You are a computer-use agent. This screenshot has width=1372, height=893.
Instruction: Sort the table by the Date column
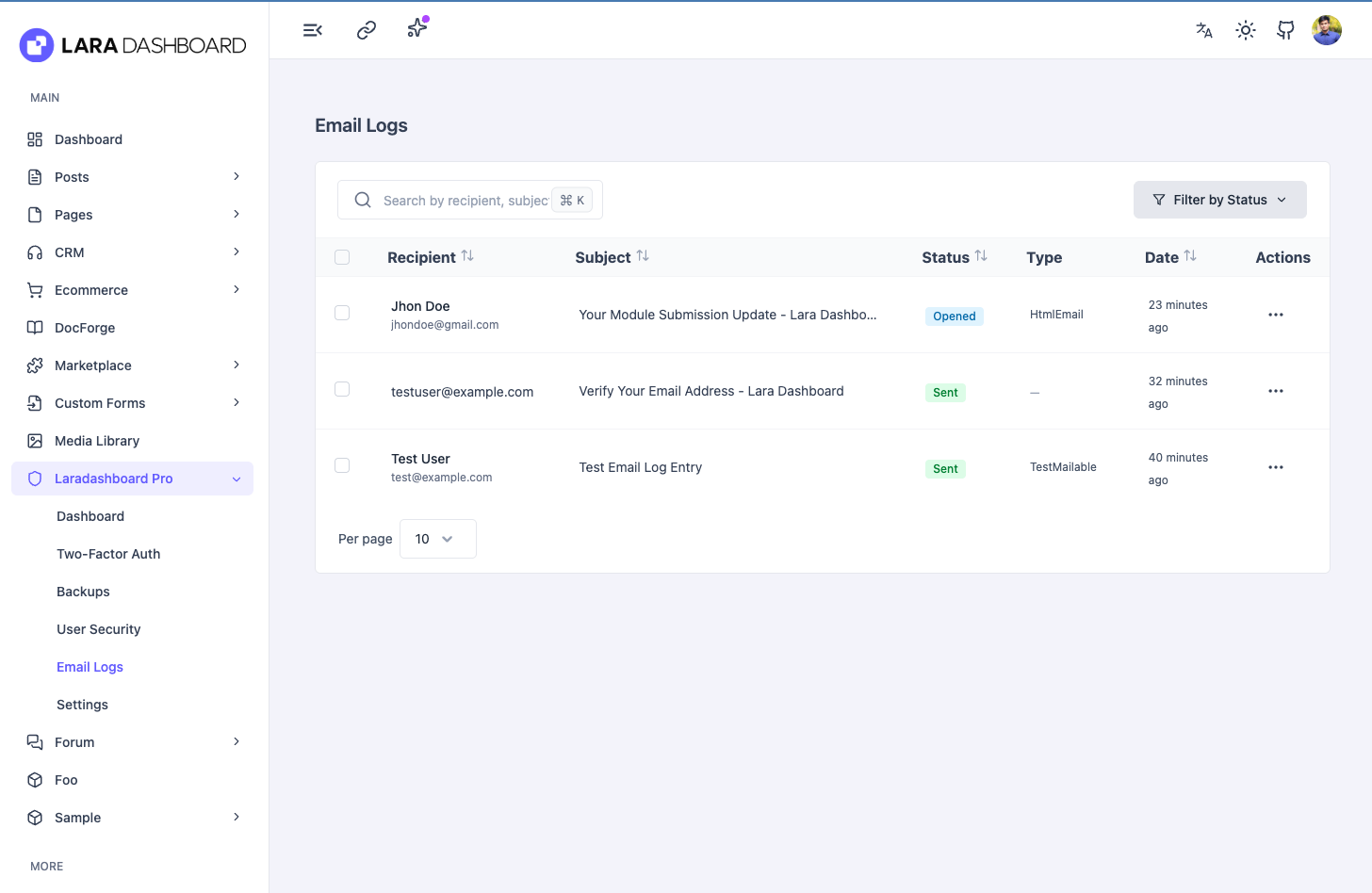pos(1170,256)
